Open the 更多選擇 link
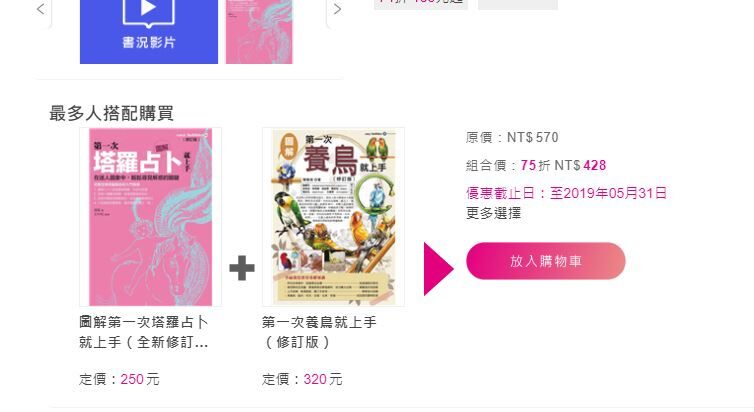The width and height of the screenshot is (754, 412). pos(493,213)
